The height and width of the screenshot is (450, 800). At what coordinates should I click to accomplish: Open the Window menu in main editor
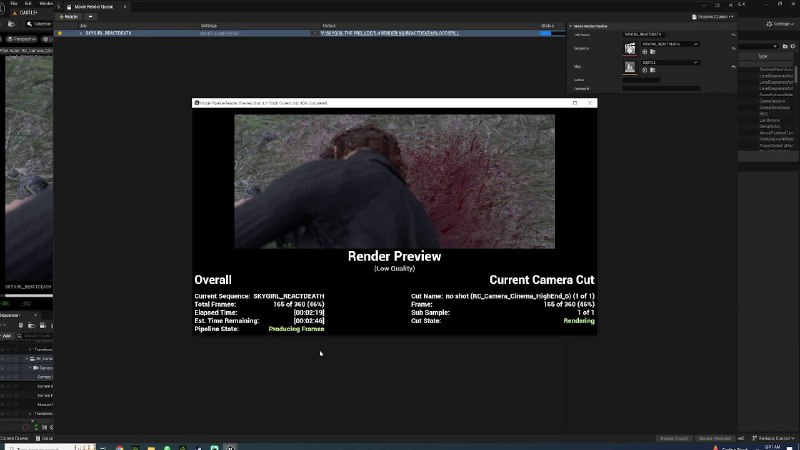pos(46,4)
